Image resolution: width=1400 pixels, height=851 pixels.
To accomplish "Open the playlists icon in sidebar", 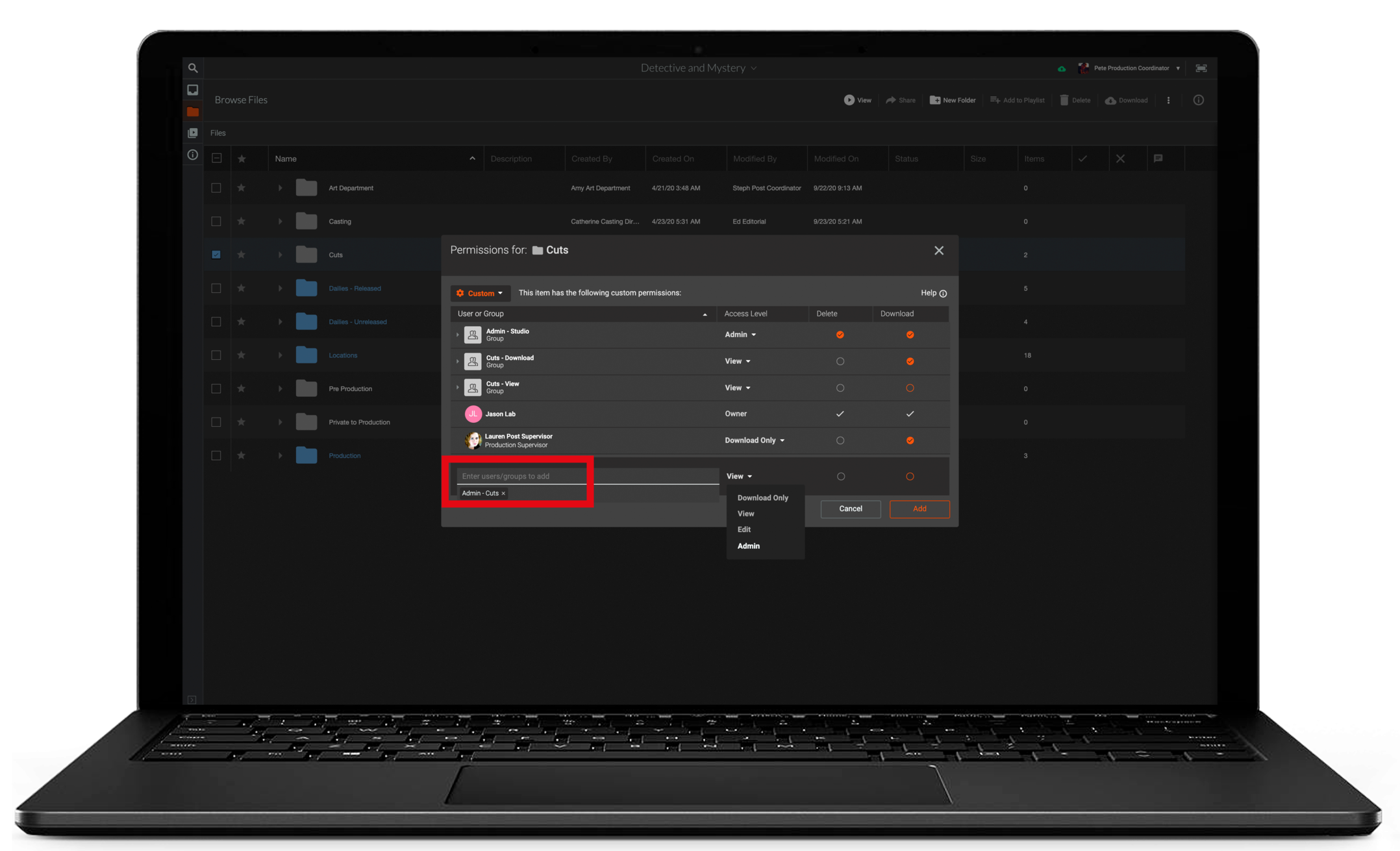I will (193, 133).
